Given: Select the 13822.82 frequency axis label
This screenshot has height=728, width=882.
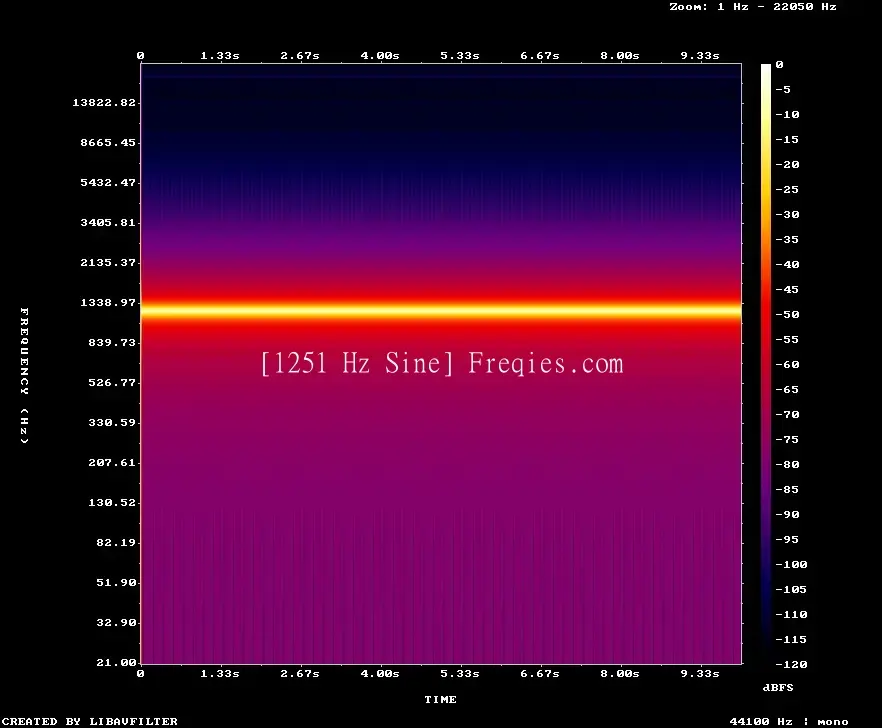Looking at the screenshot, I should tap(104, 102).
